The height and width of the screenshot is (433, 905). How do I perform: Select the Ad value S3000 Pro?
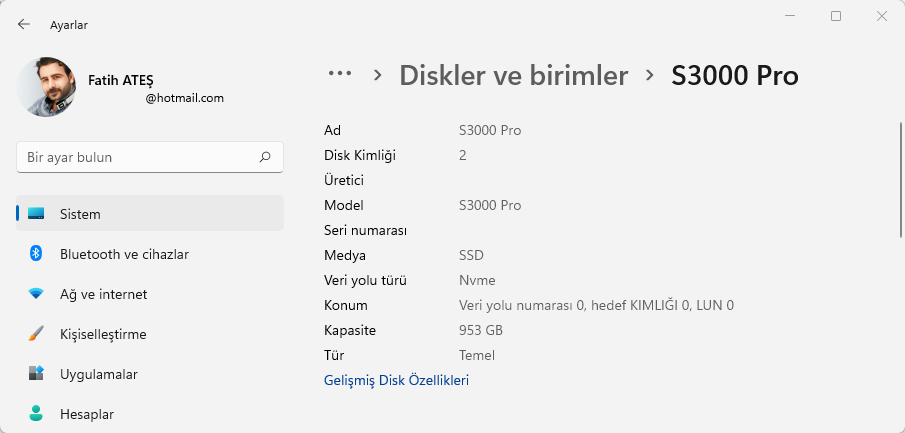coord(490,130)
